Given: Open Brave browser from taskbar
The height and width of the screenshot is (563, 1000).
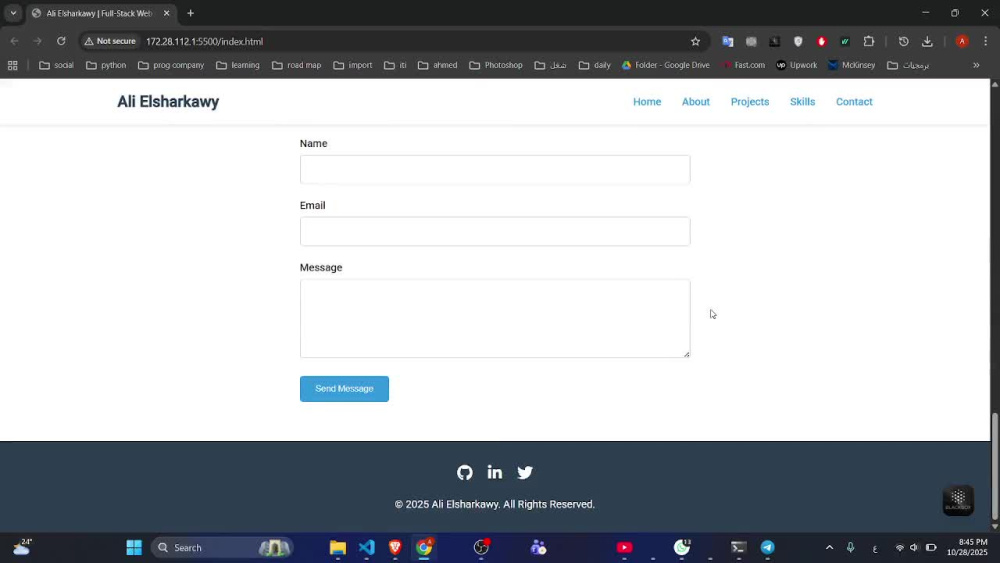Looking at the screenshot, I should click(x=395, y=548).
